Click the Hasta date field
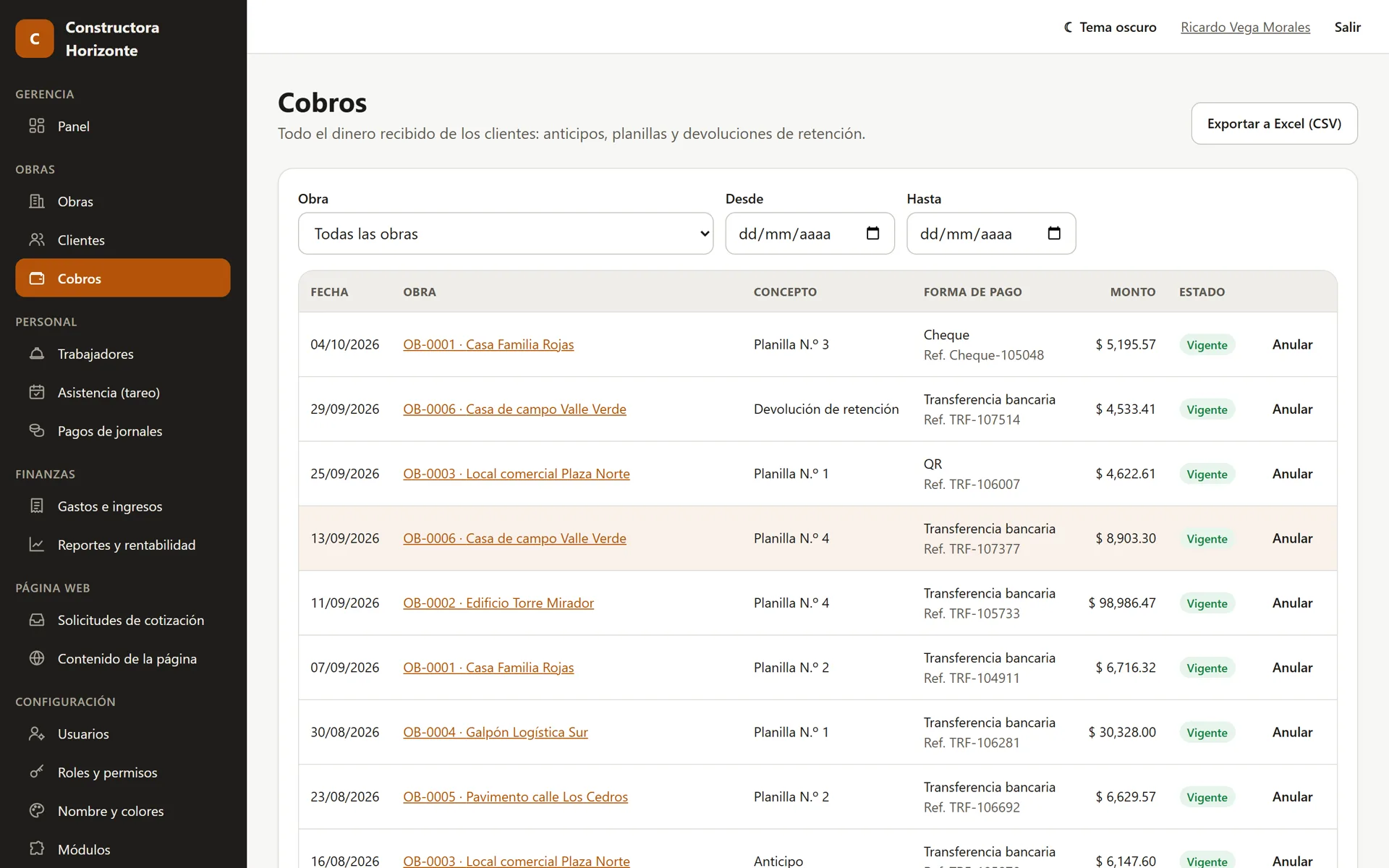Viewport: 1389px width, 868px height. pyautogui.click(x=991, y=233)
